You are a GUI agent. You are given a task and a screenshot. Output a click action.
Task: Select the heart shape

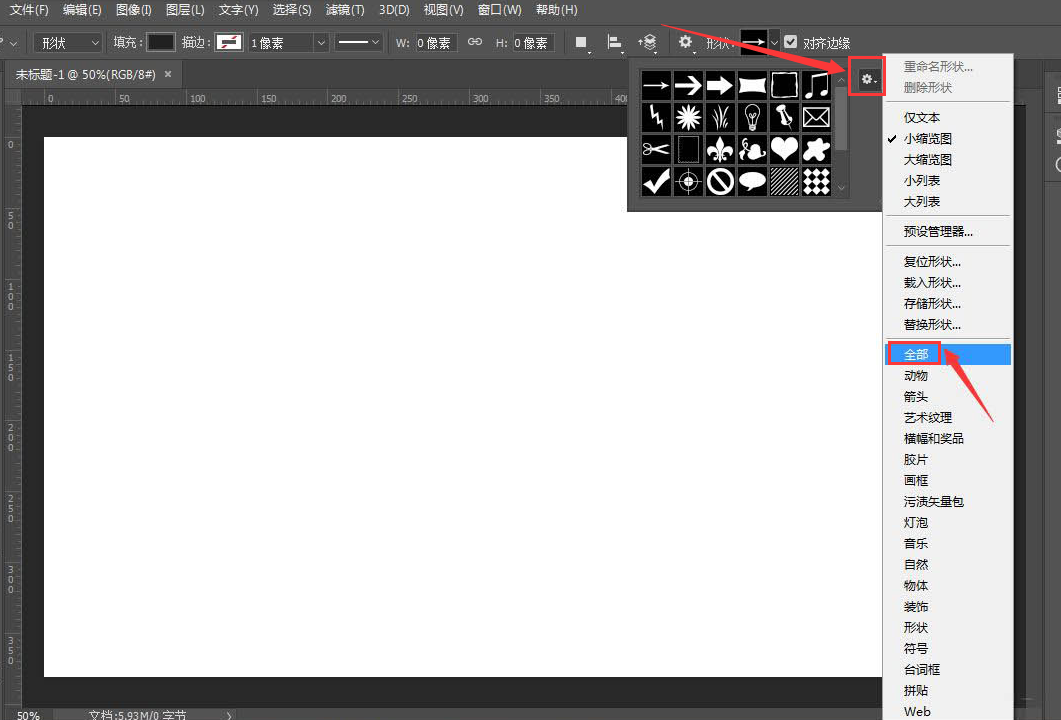point(784,150)
